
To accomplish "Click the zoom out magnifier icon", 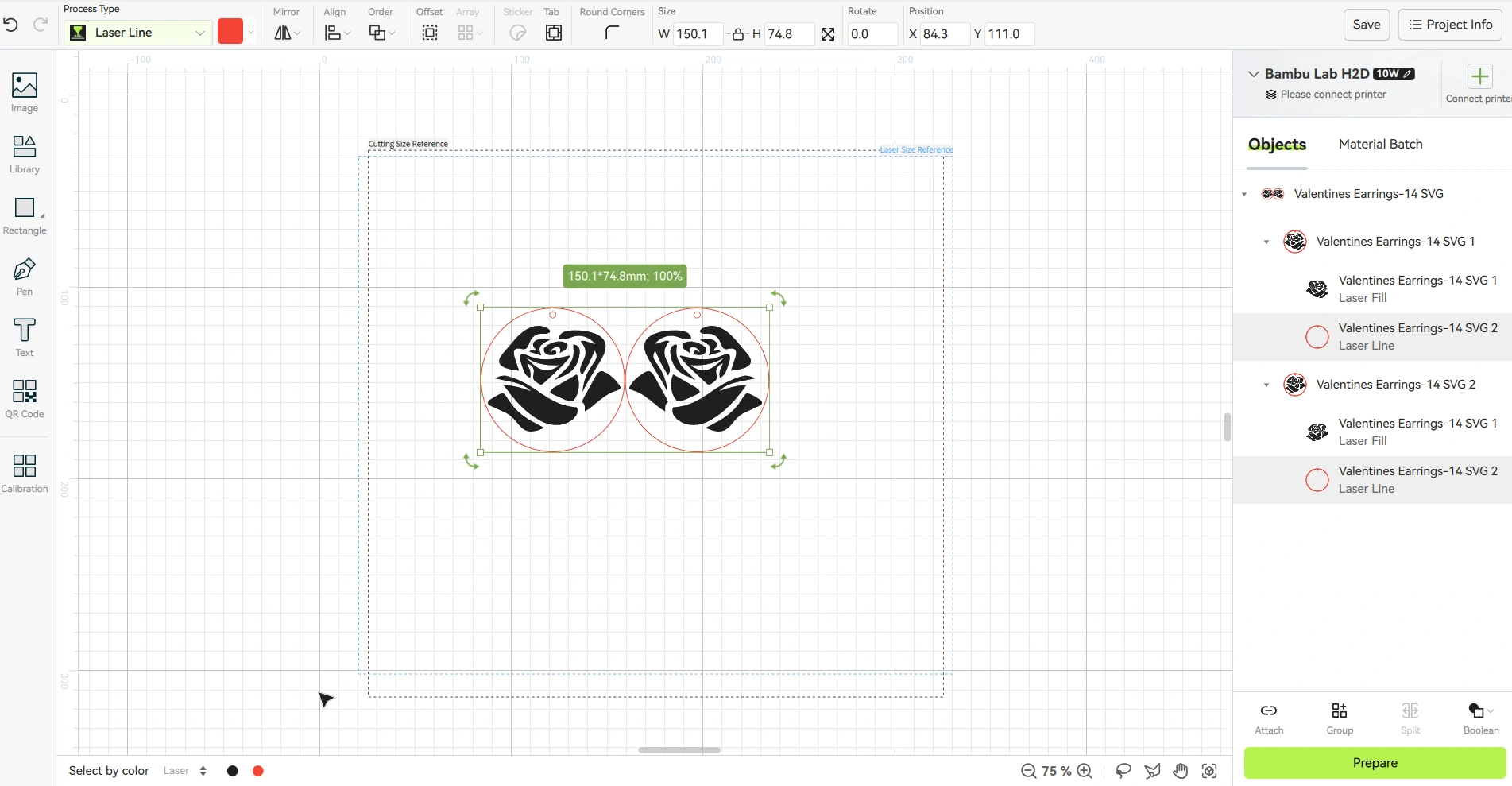I will tap(1028, 771).
